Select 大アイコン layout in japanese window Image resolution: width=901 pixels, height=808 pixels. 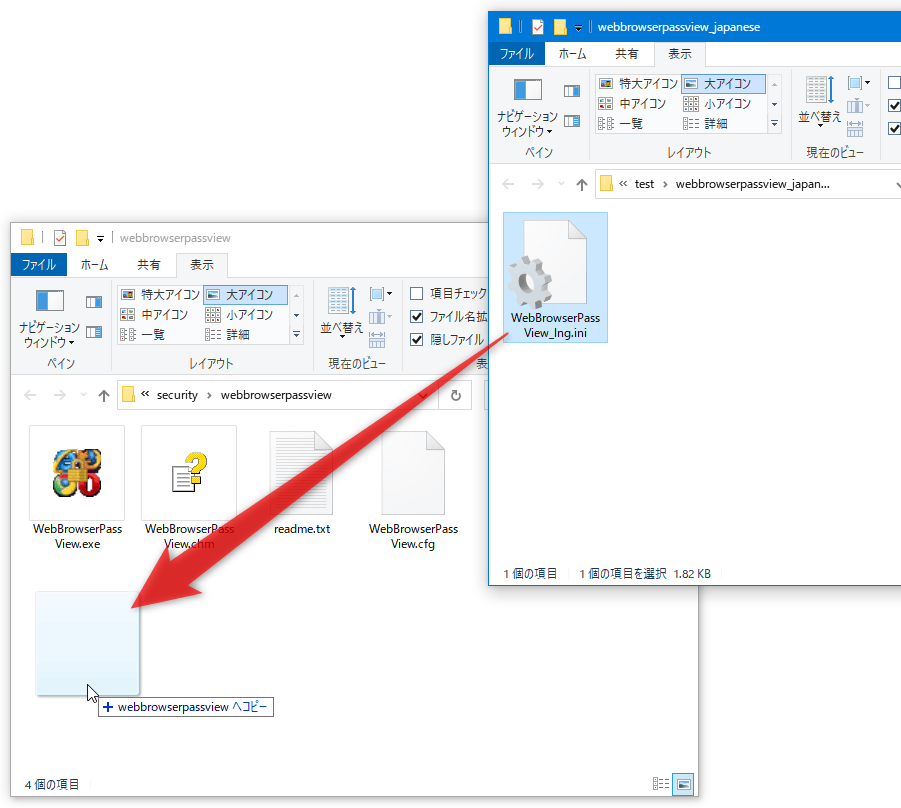tap(723, 84)
